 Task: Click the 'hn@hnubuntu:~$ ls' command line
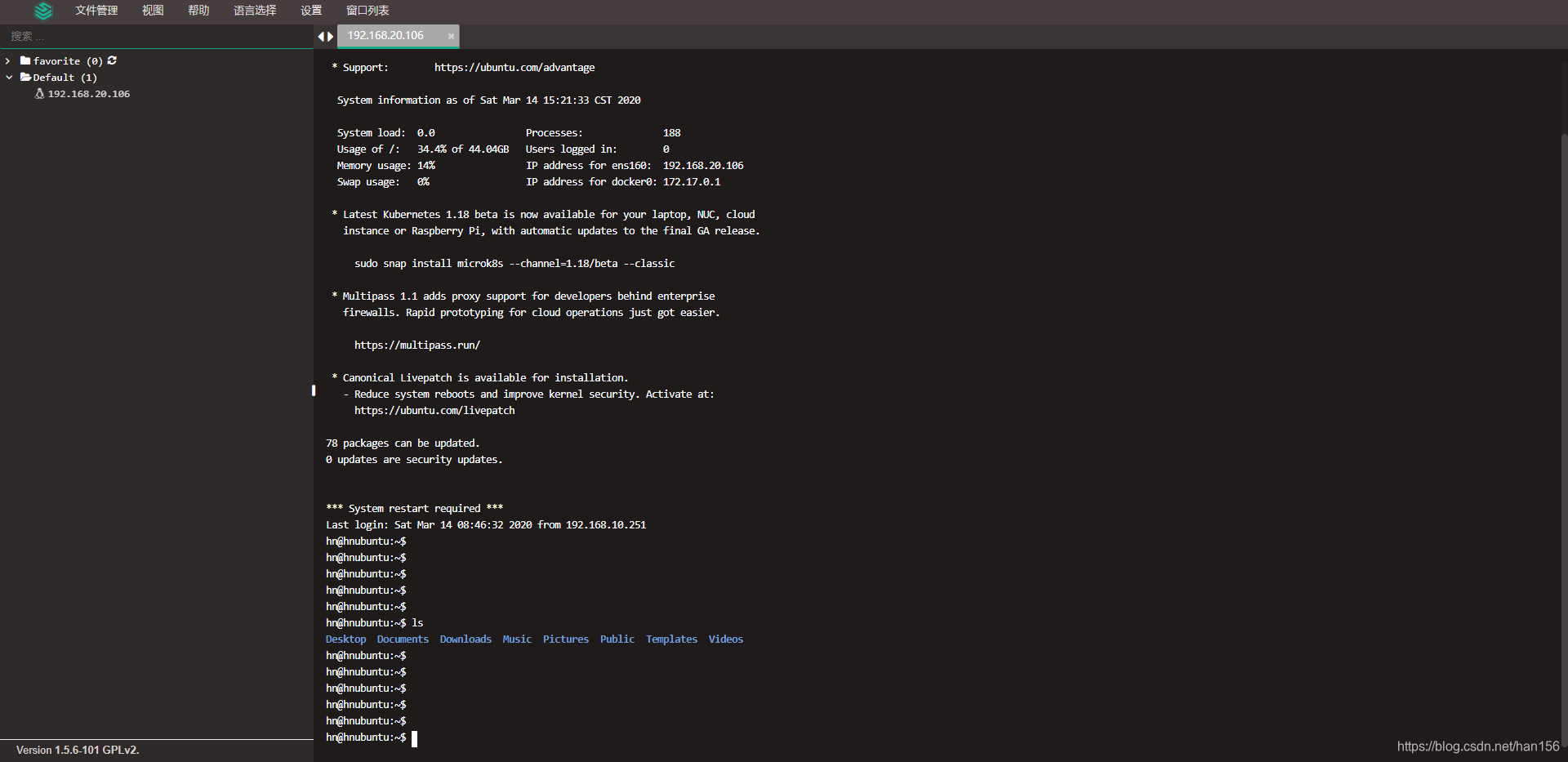375,623
